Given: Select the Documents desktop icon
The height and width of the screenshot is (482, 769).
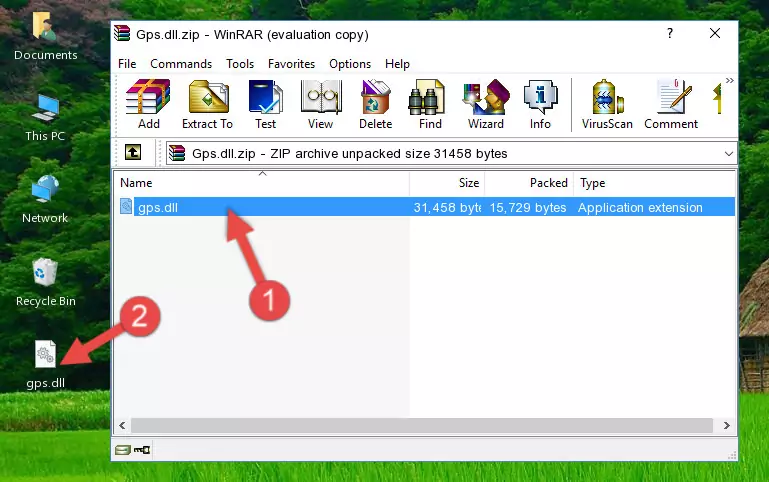Looking at the screenshot, I should (46, 36).
